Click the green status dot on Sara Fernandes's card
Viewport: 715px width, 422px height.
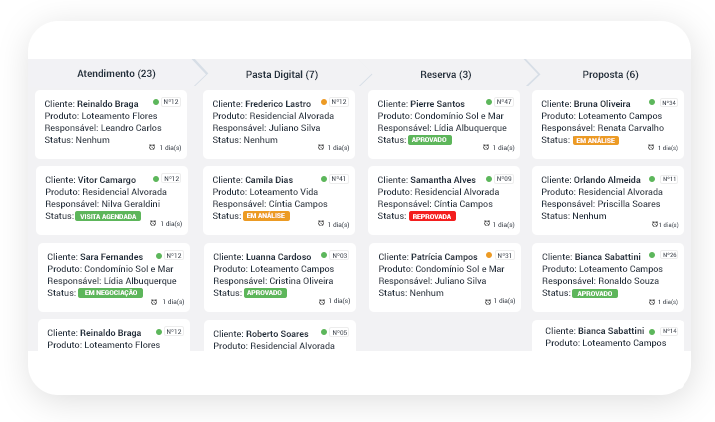[159, 255]
